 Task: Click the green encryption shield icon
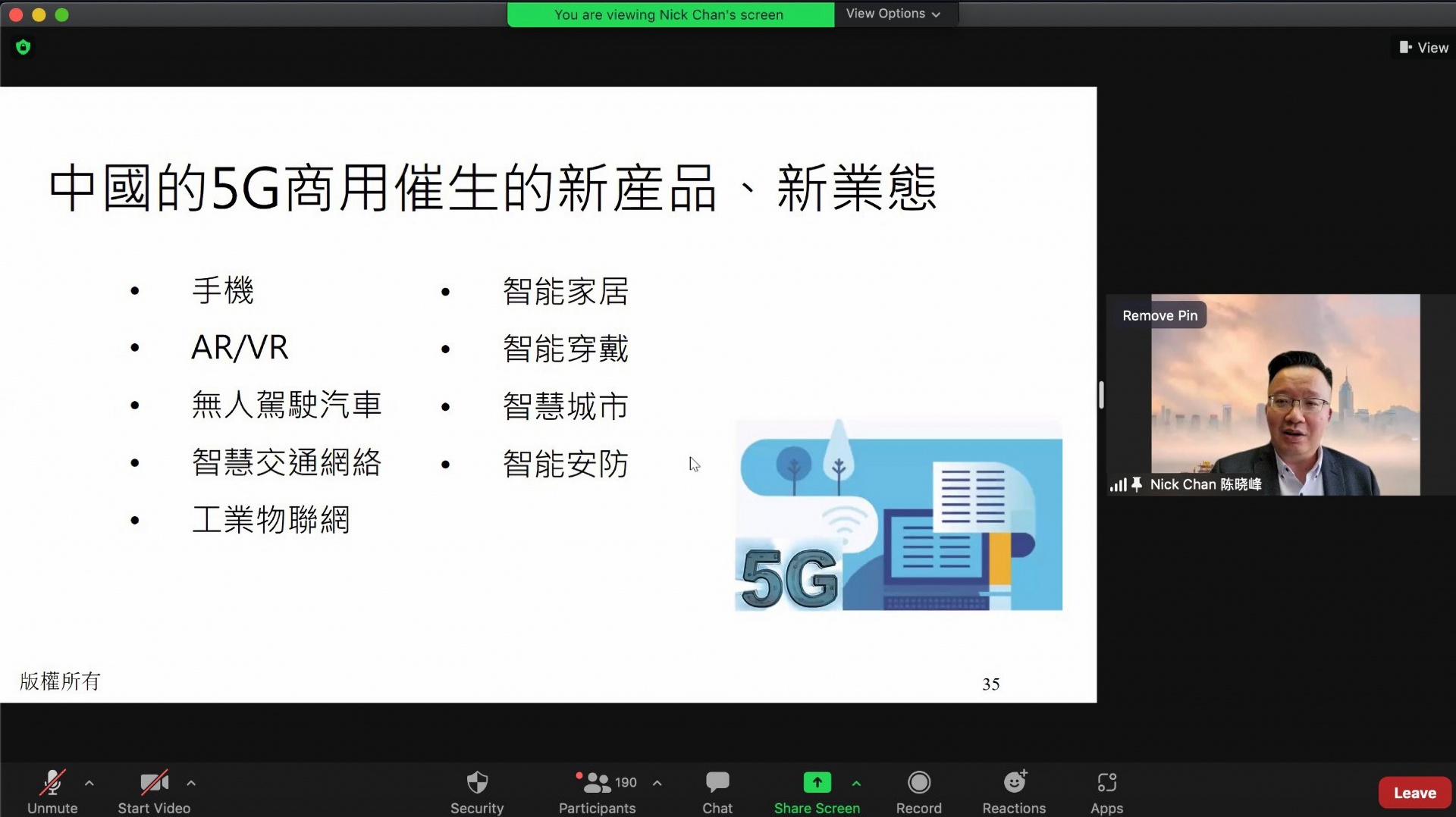click(x=24, y=48)
